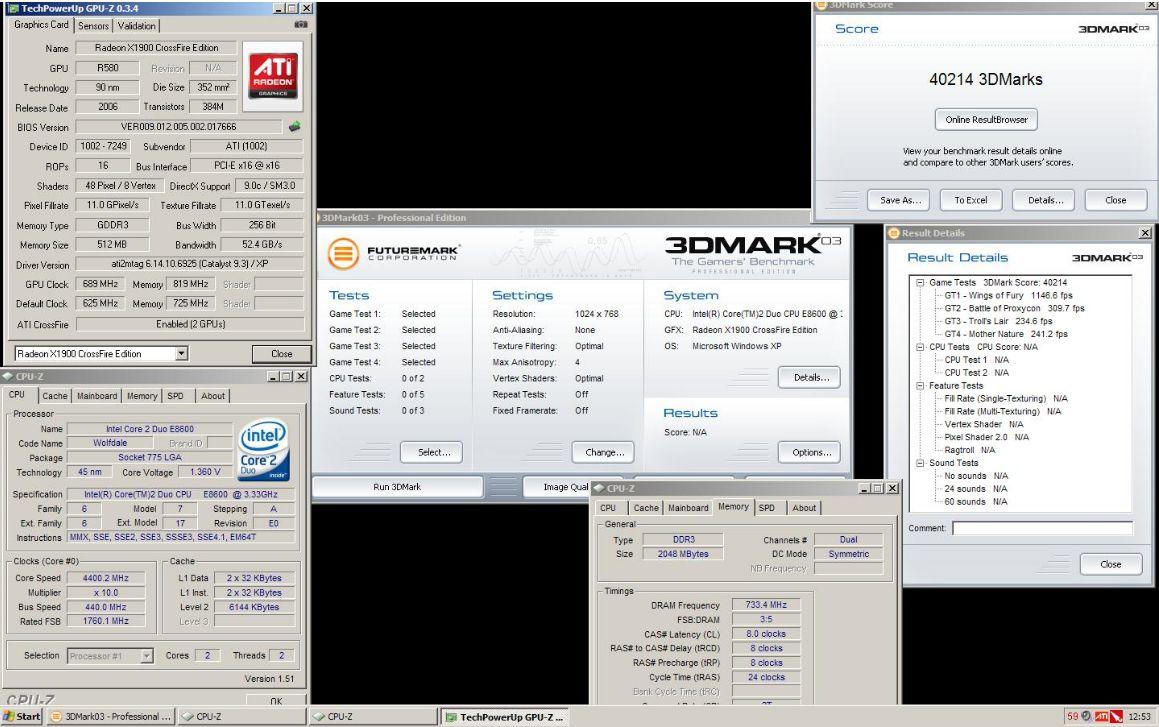Switch to Validation tab in GPU-Z

pyautogui.click(x=137, y=26)
